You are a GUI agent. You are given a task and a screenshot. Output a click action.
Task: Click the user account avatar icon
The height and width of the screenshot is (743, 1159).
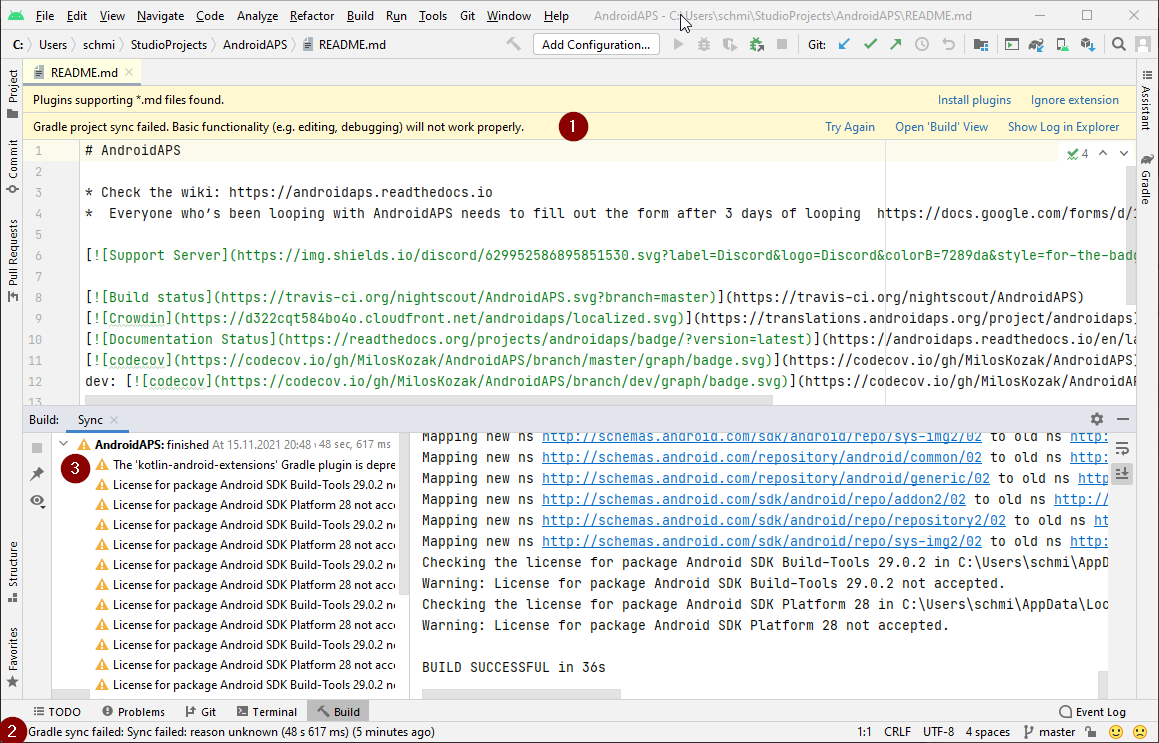coord(1144,44)
